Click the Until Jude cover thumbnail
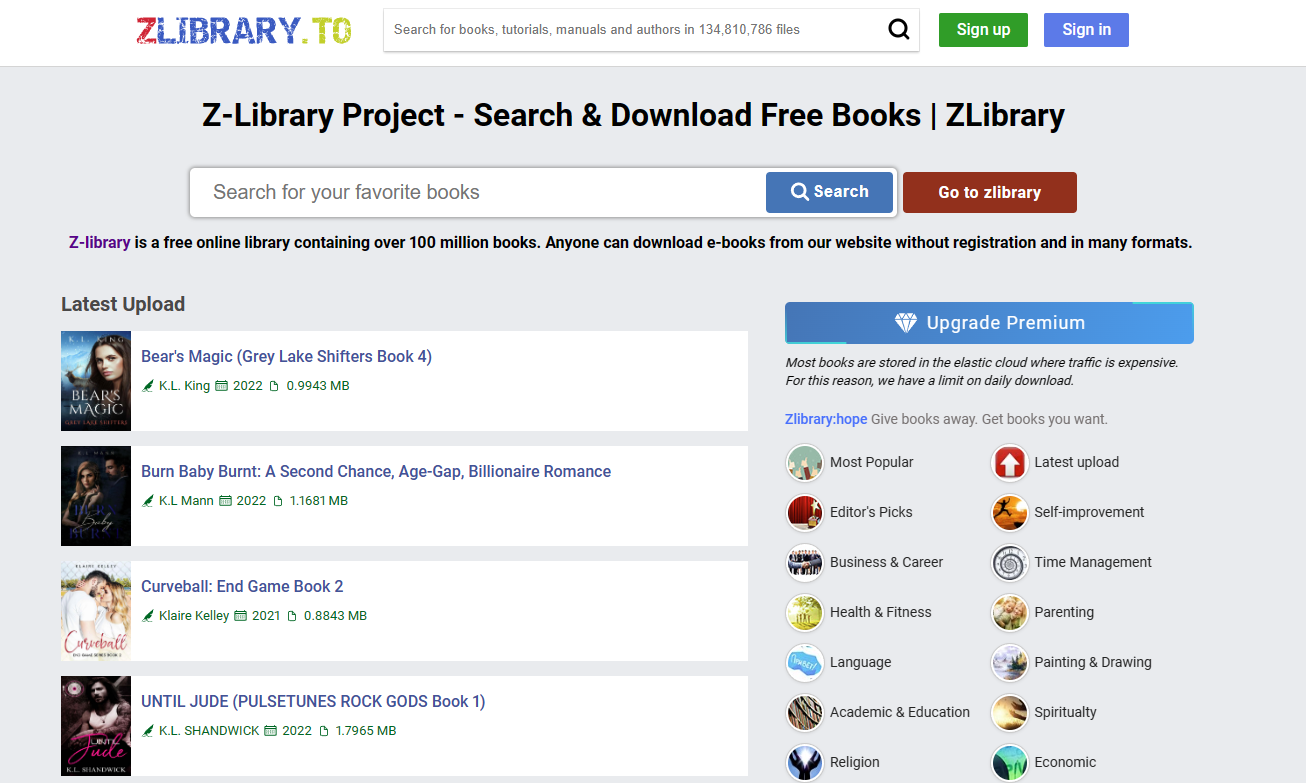Viewport: 1306px width, 783px height. [x=96, y=726]
